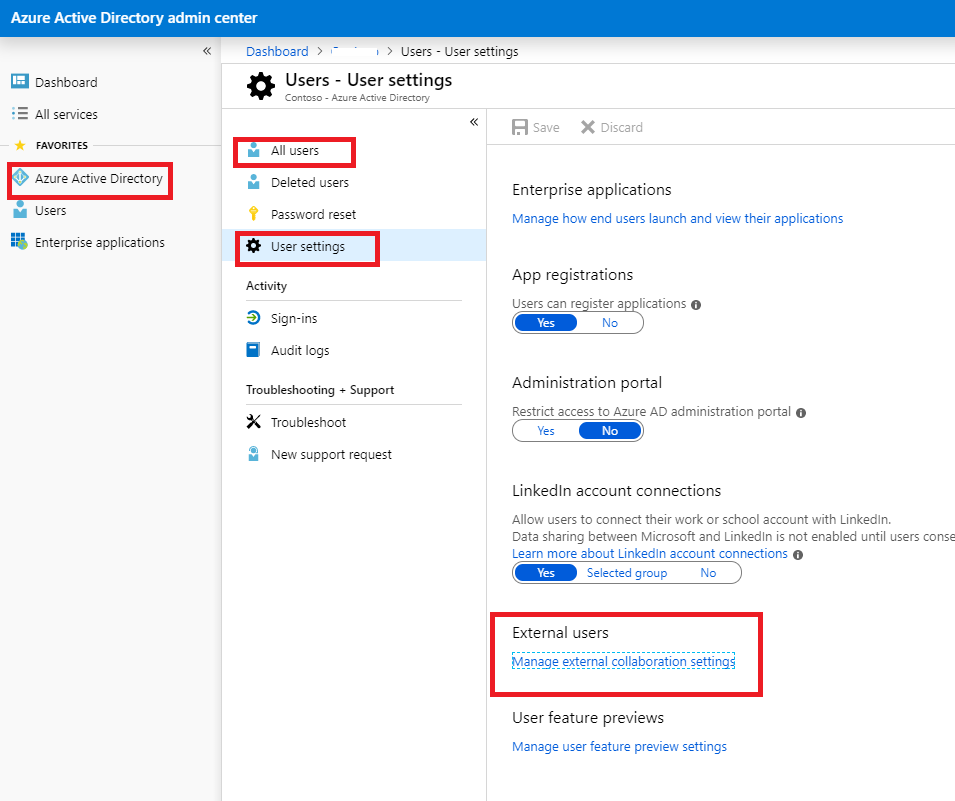Click the Save floppy disk icon
This screenshot has width=955, height=801.
pyautogui.click(x=520, y=127)
